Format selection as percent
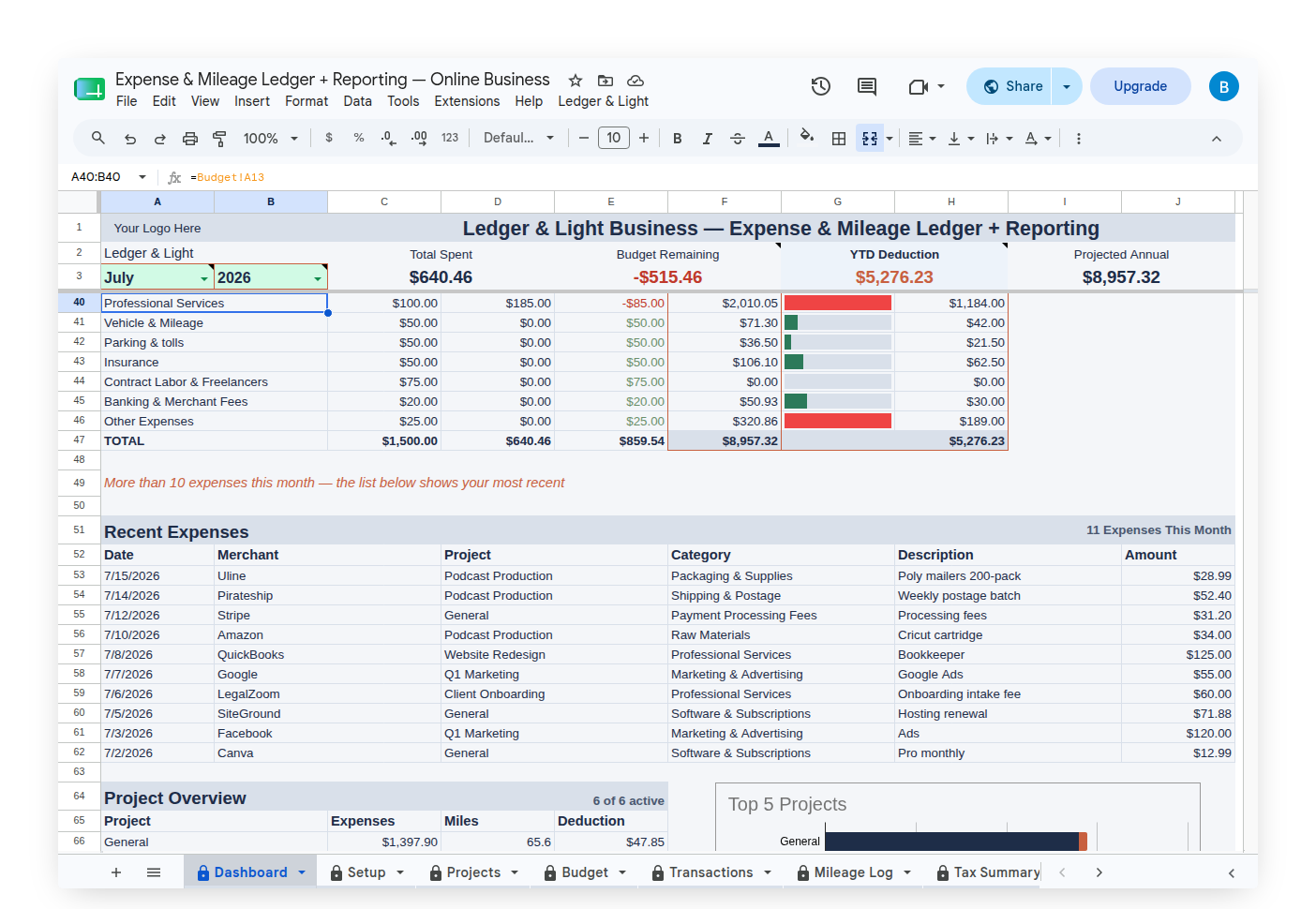The height and width of the screenshot is (909, 1316). point(359,138)
